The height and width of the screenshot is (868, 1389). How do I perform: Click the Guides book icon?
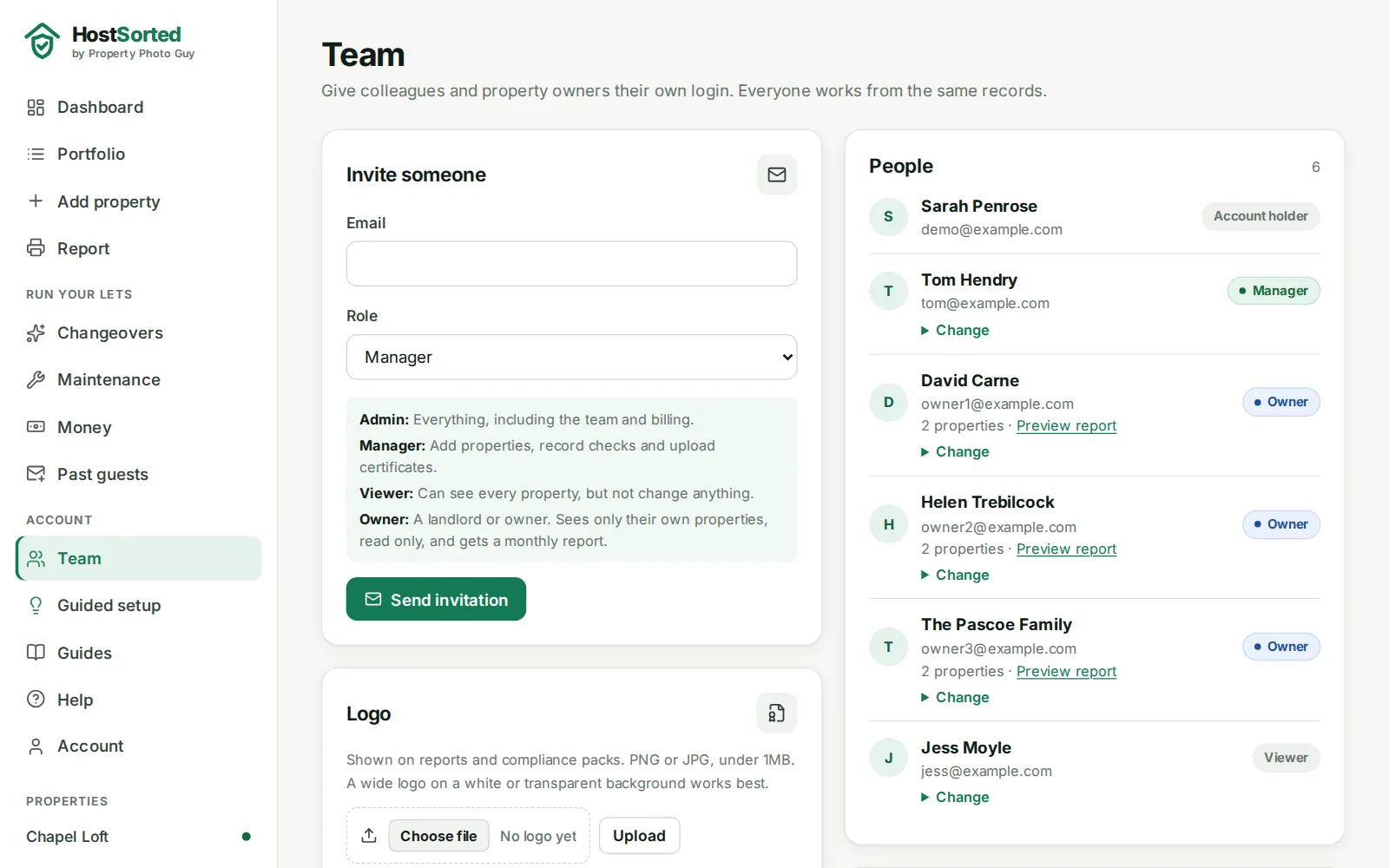(36, 653)
